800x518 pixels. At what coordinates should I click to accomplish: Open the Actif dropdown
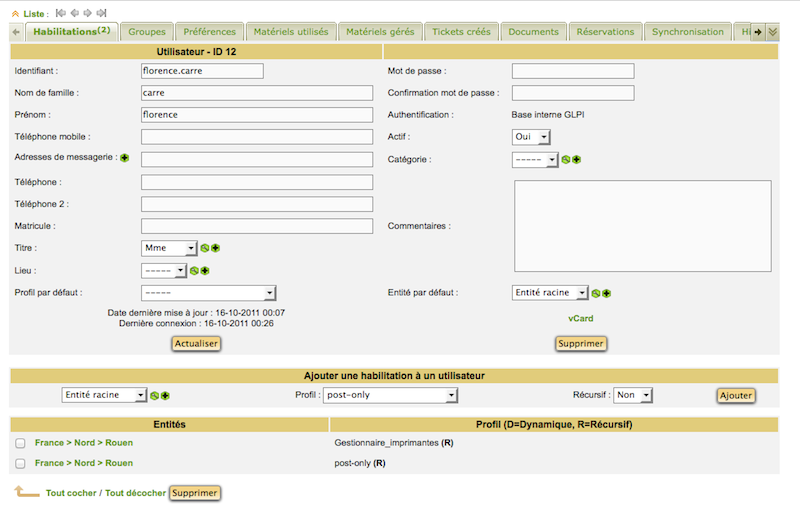[531, 137]
